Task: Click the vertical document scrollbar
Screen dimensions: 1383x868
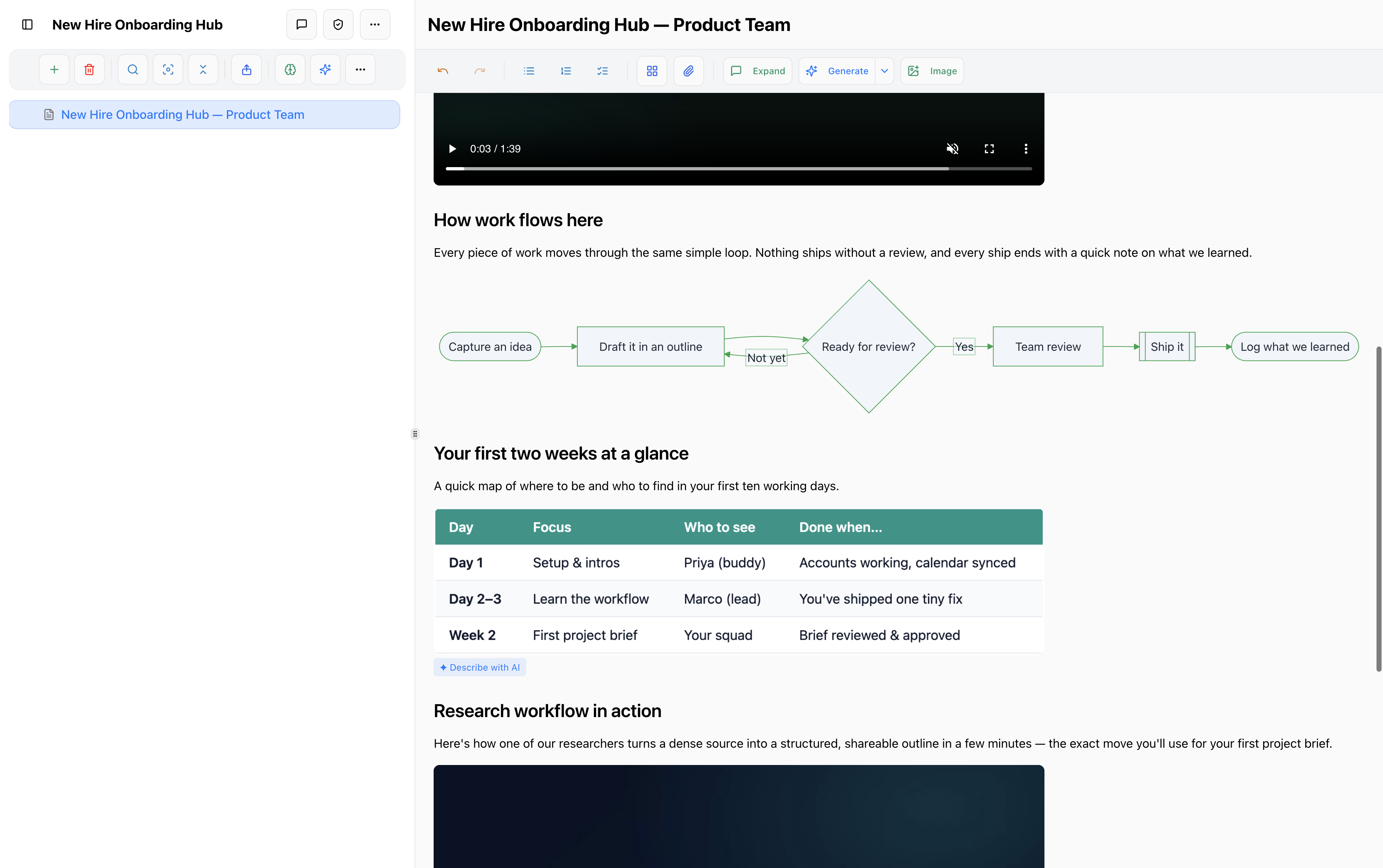Action: point(1378,509)
